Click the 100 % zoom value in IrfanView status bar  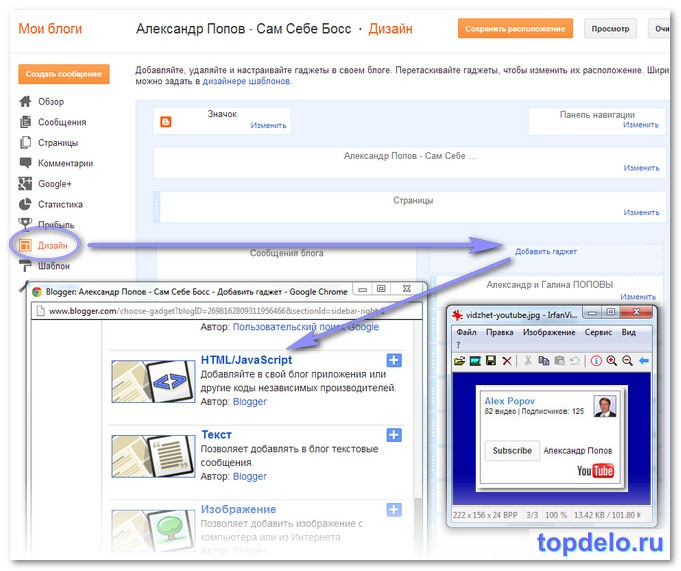[x=556, y=515]
